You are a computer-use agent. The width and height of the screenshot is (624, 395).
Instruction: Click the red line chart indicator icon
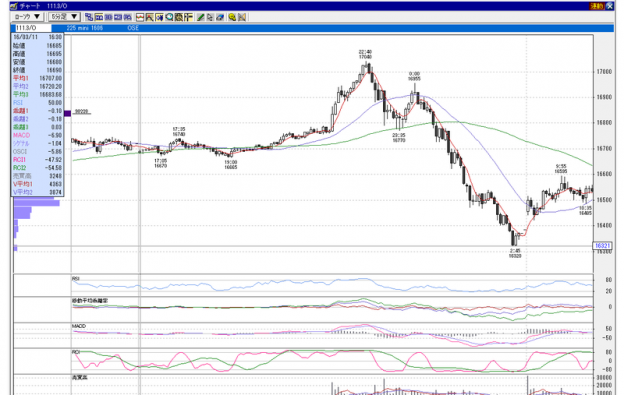click(x=140, y=17)
